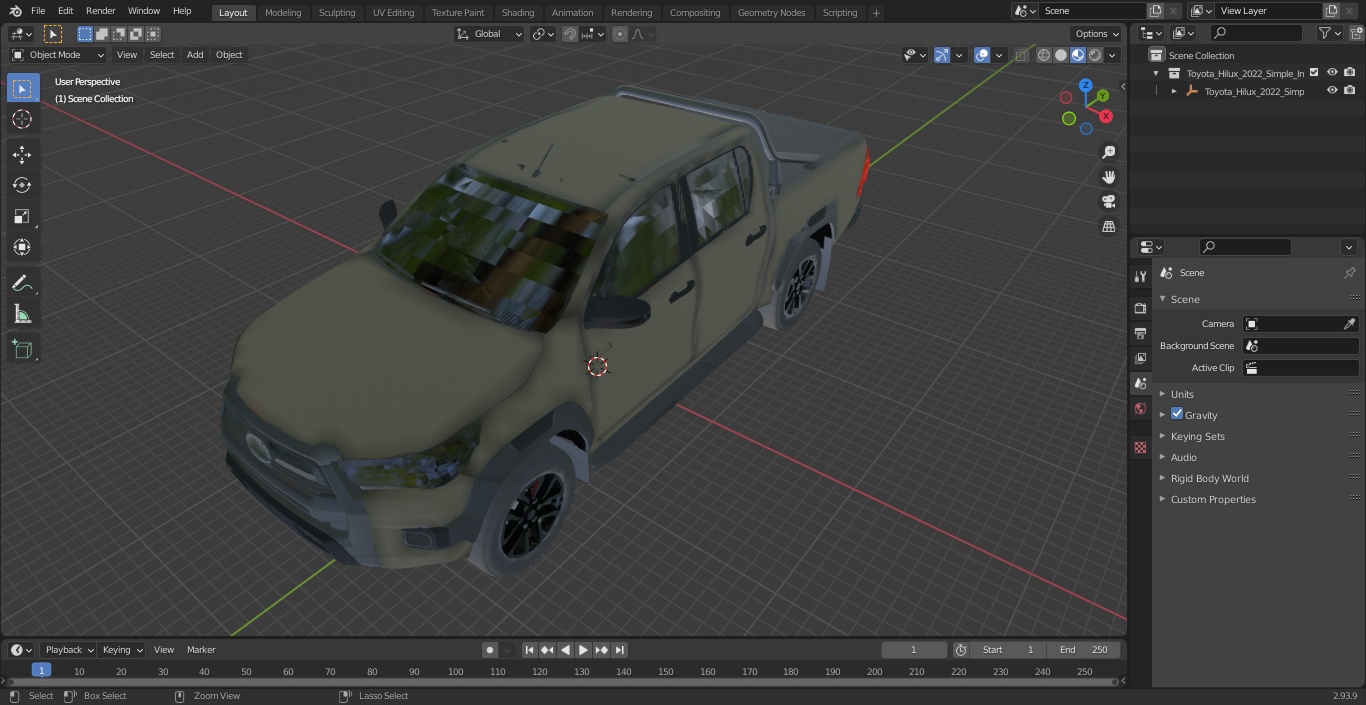This screenshot has height=705, width=1366.
Task: Open the World properties tab
Action: pyautogui.click(x=1140, y=409)
